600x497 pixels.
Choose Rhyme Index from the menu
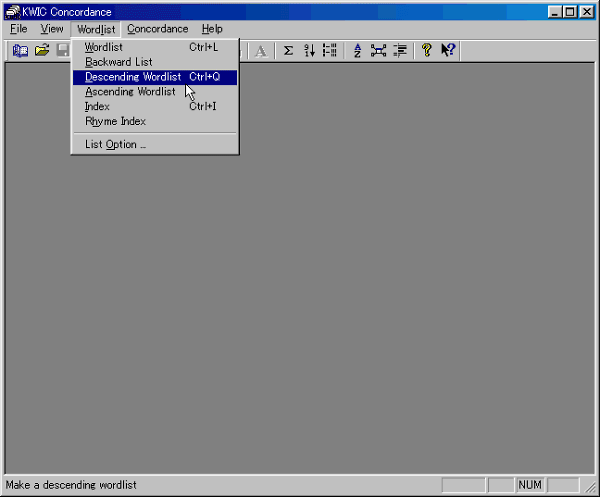click(155, 121)
